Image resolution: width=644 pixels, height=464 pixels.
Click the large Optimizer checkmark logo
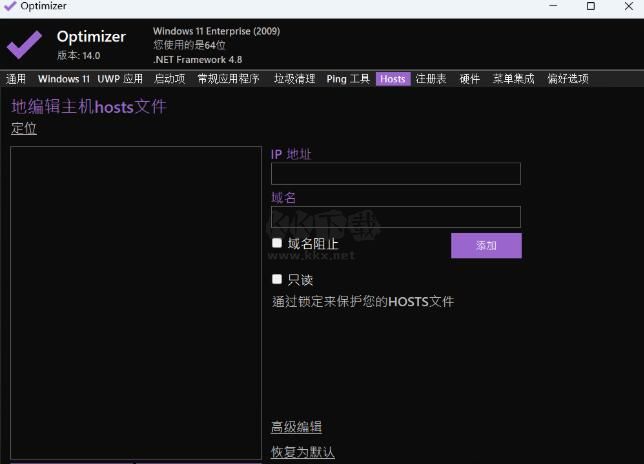point(24,45)
